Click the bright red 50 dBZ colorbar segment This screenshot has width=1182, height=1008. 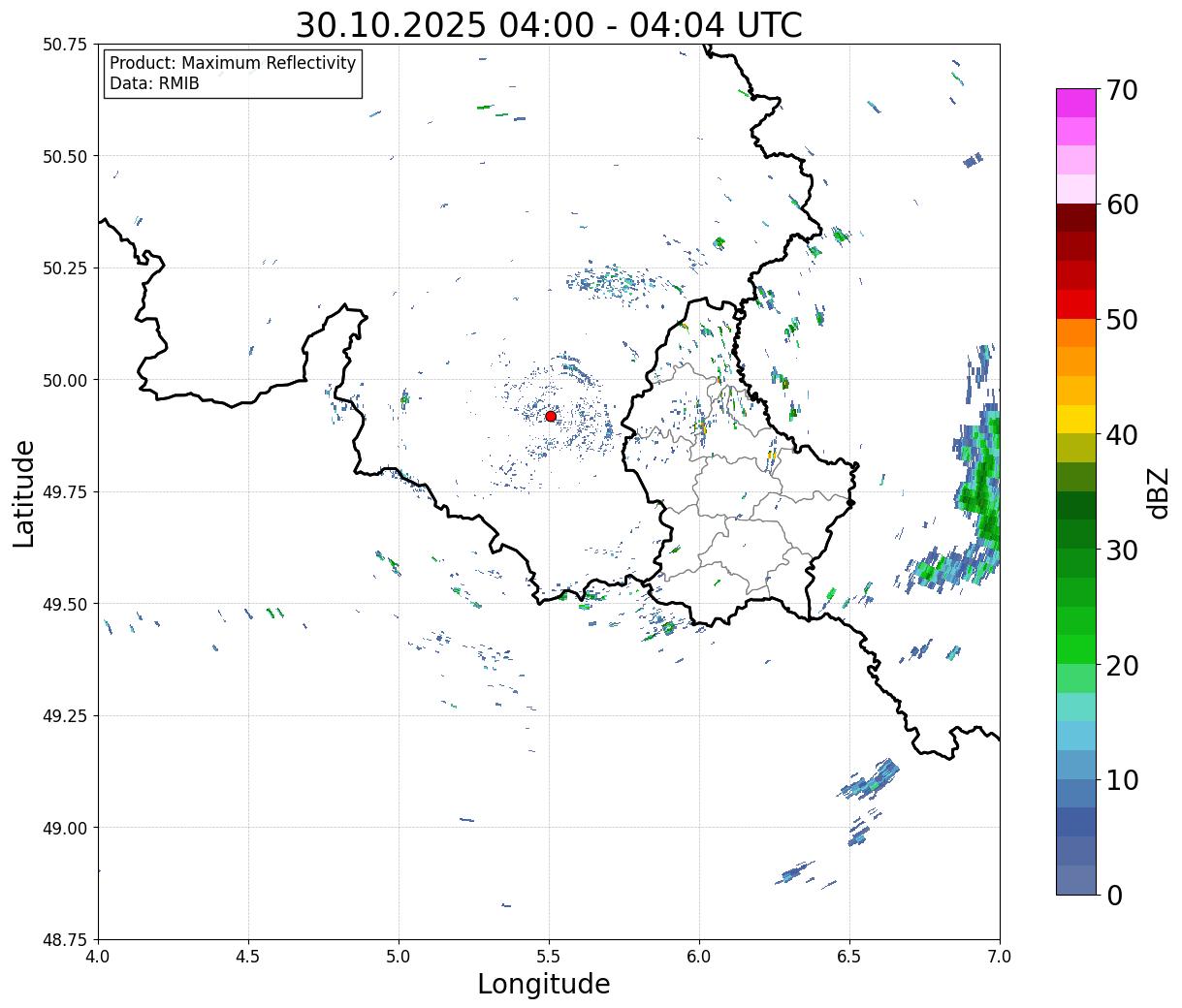pyautogui.click(x=1076, y=304)
